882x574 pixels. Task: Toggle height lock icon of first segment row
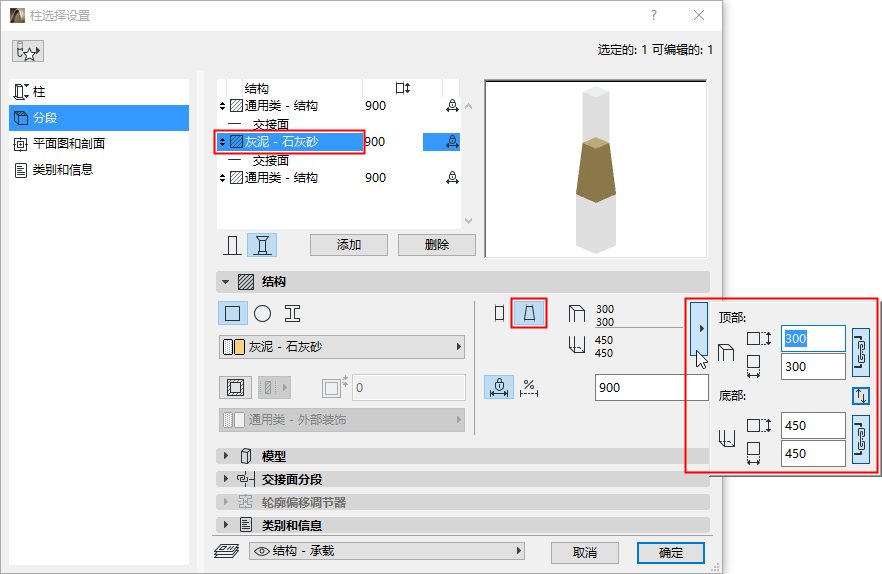452,106
